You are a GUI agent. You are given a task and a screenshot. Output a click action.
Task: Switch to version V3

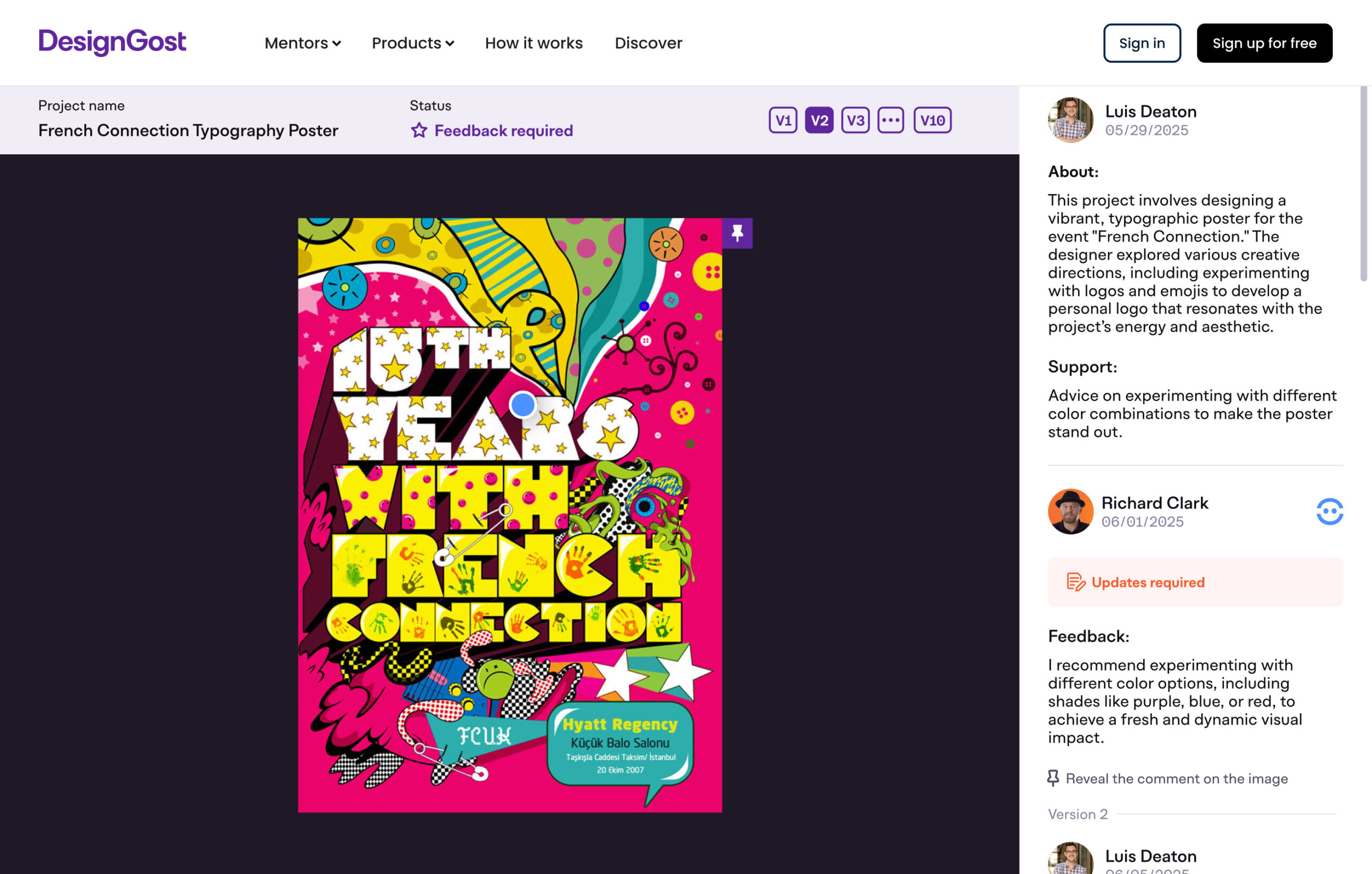pyautogui.click(x=855, y=120)
